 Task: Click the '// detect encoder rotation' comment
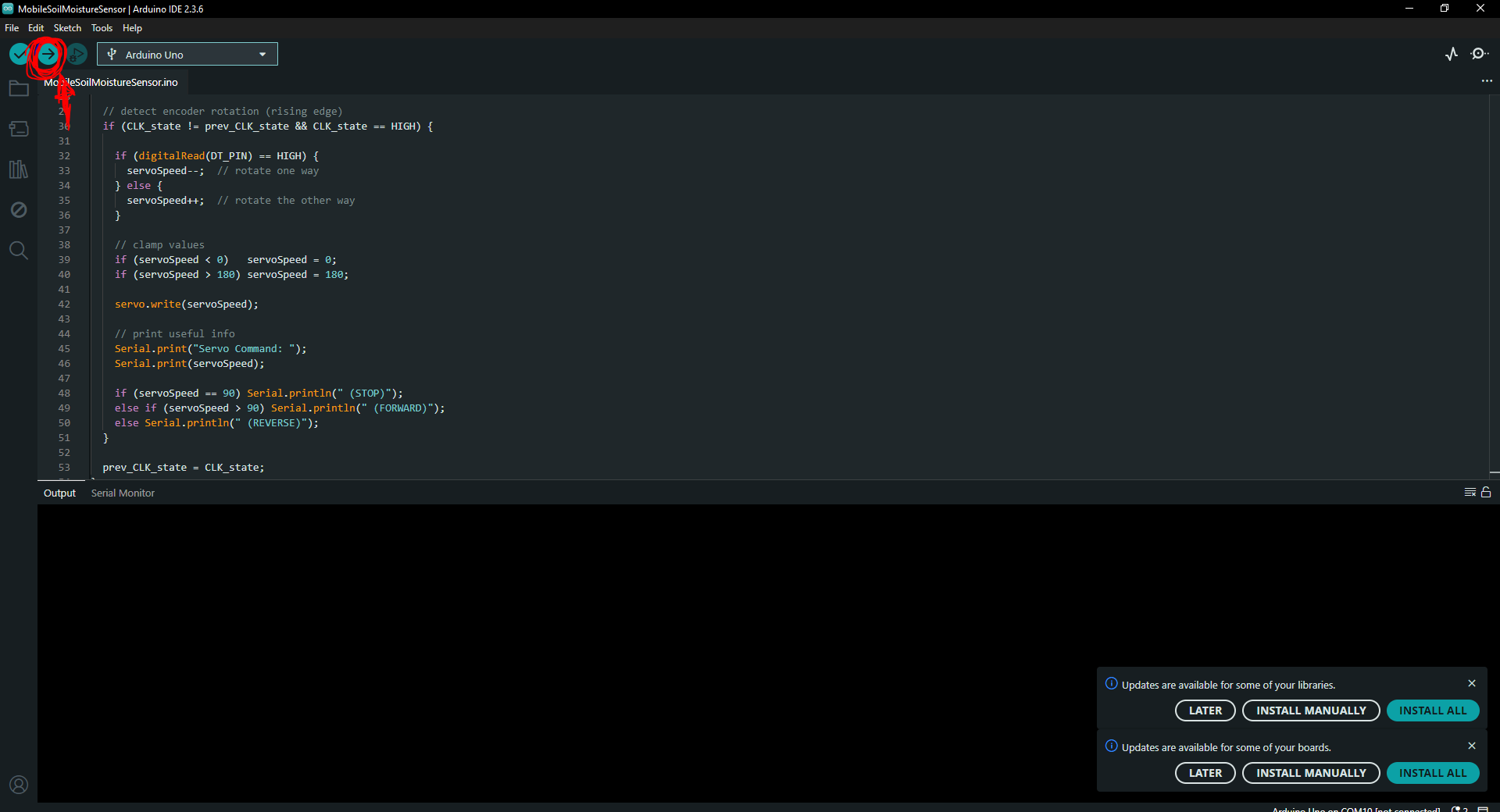pos(223,112)
